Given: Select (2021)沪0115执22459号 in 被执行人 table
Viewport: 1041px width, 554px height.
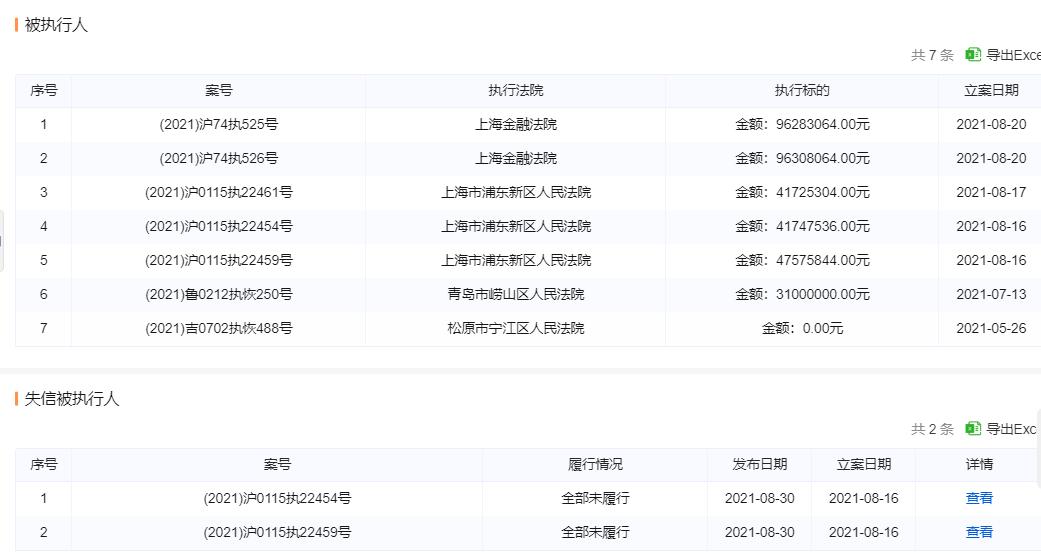Looking at the screenshot, I should [x=218, y=260].
